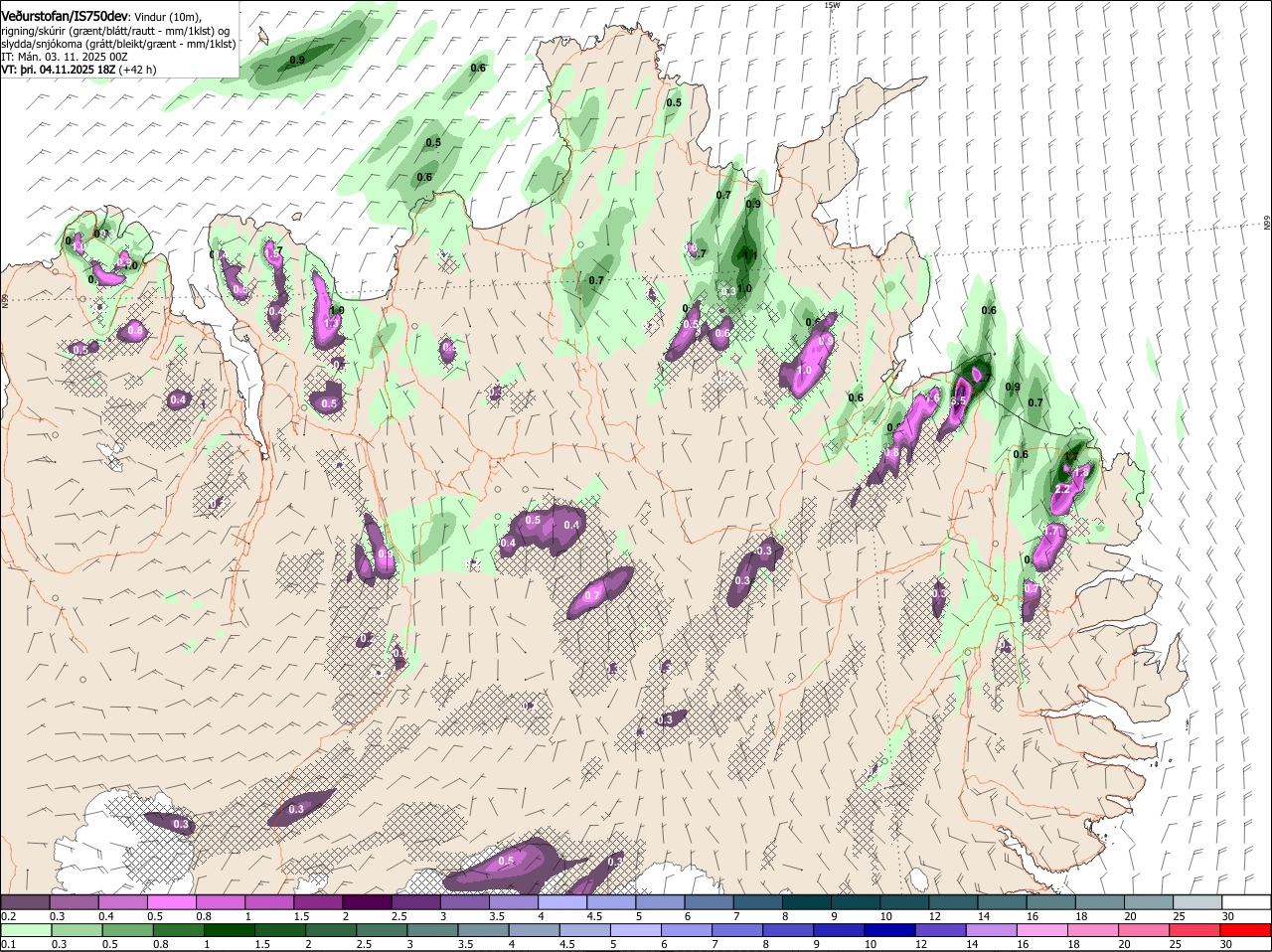
Task: Select the dusky 0.2 mm first snow legend swatch
Action: pyautogui.click(x=26, y=901)
